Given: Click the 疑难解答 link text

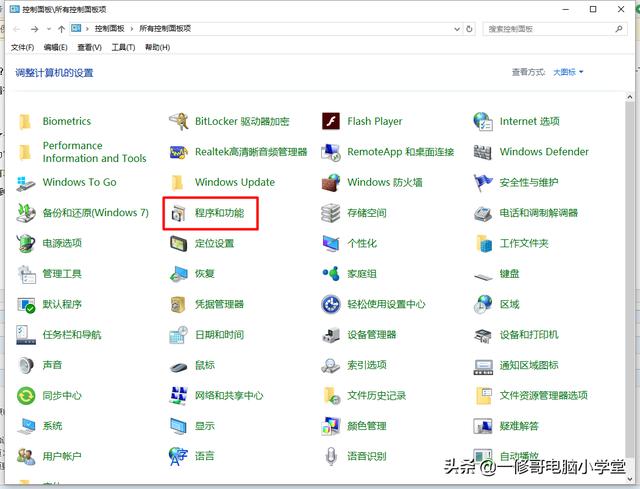Looking at the screenshot, I should 519,426.
